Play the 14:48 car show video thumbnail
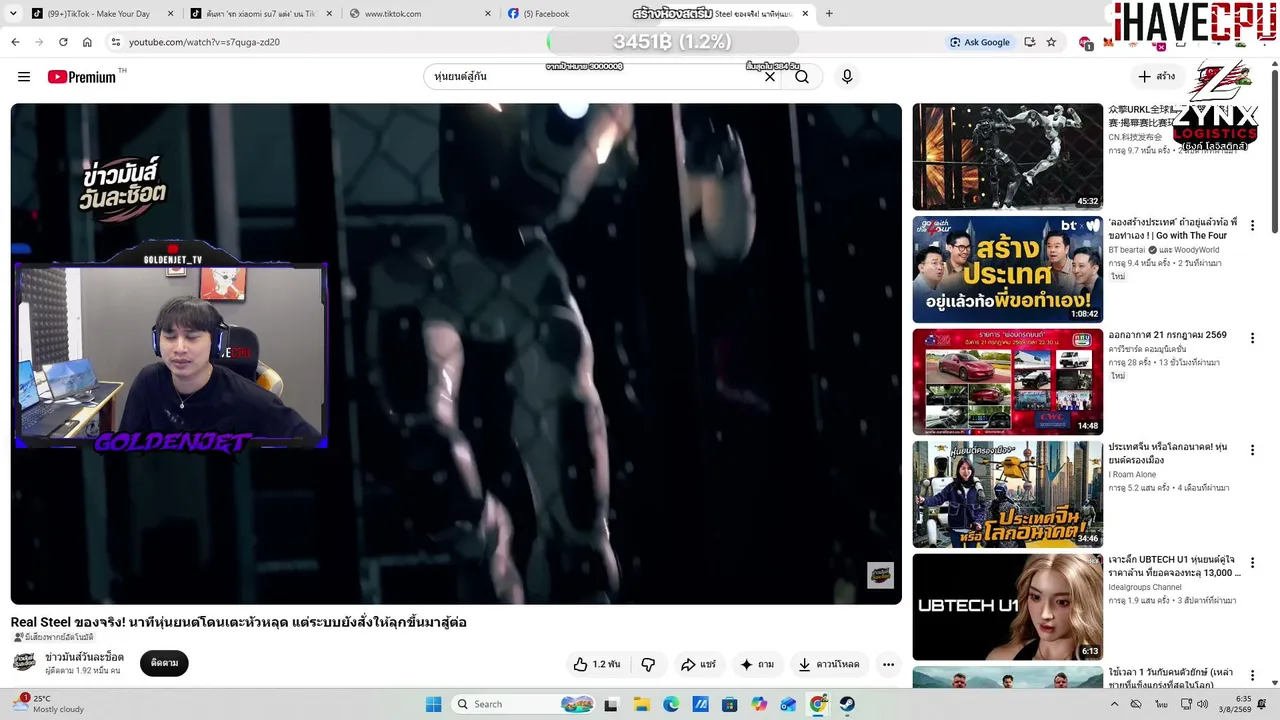This screenshot has height=720, width=1280. 1007,382
